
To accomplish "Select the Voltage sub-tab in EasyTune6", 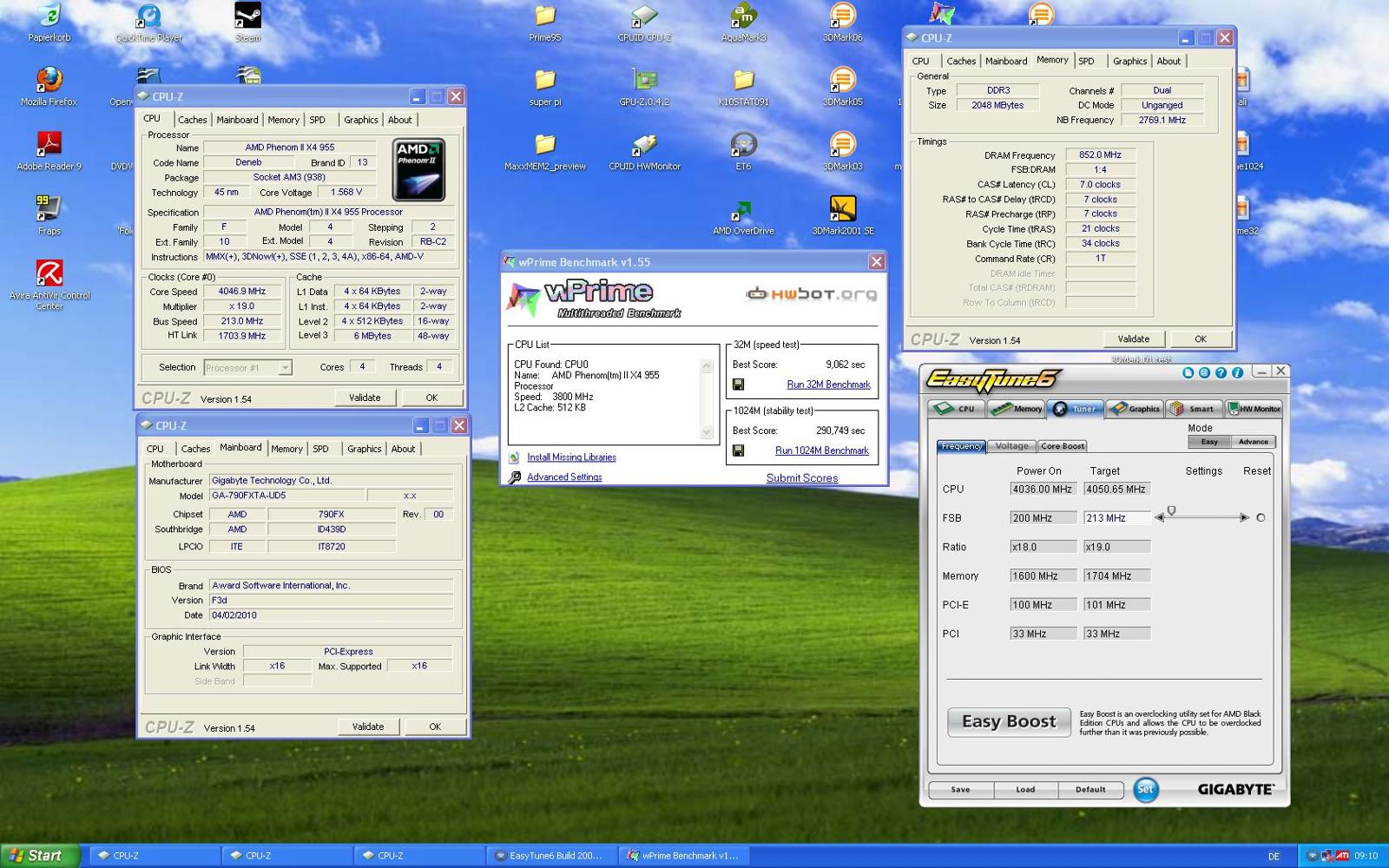I will [x=1012, y=446].
